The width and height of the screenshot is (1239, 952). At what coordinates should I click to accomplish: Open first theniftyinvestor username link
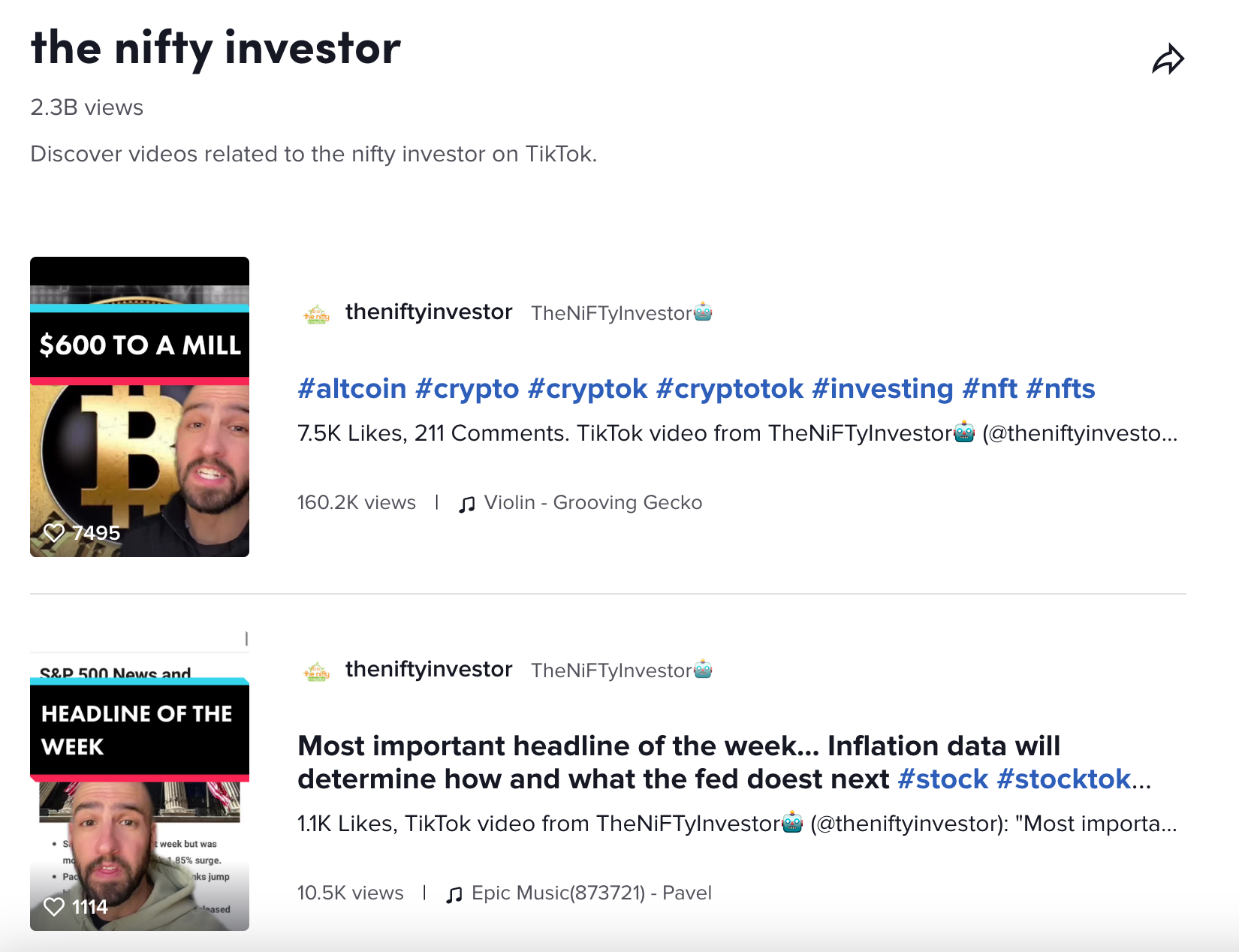pyautogui.click(x=429, y=312)
